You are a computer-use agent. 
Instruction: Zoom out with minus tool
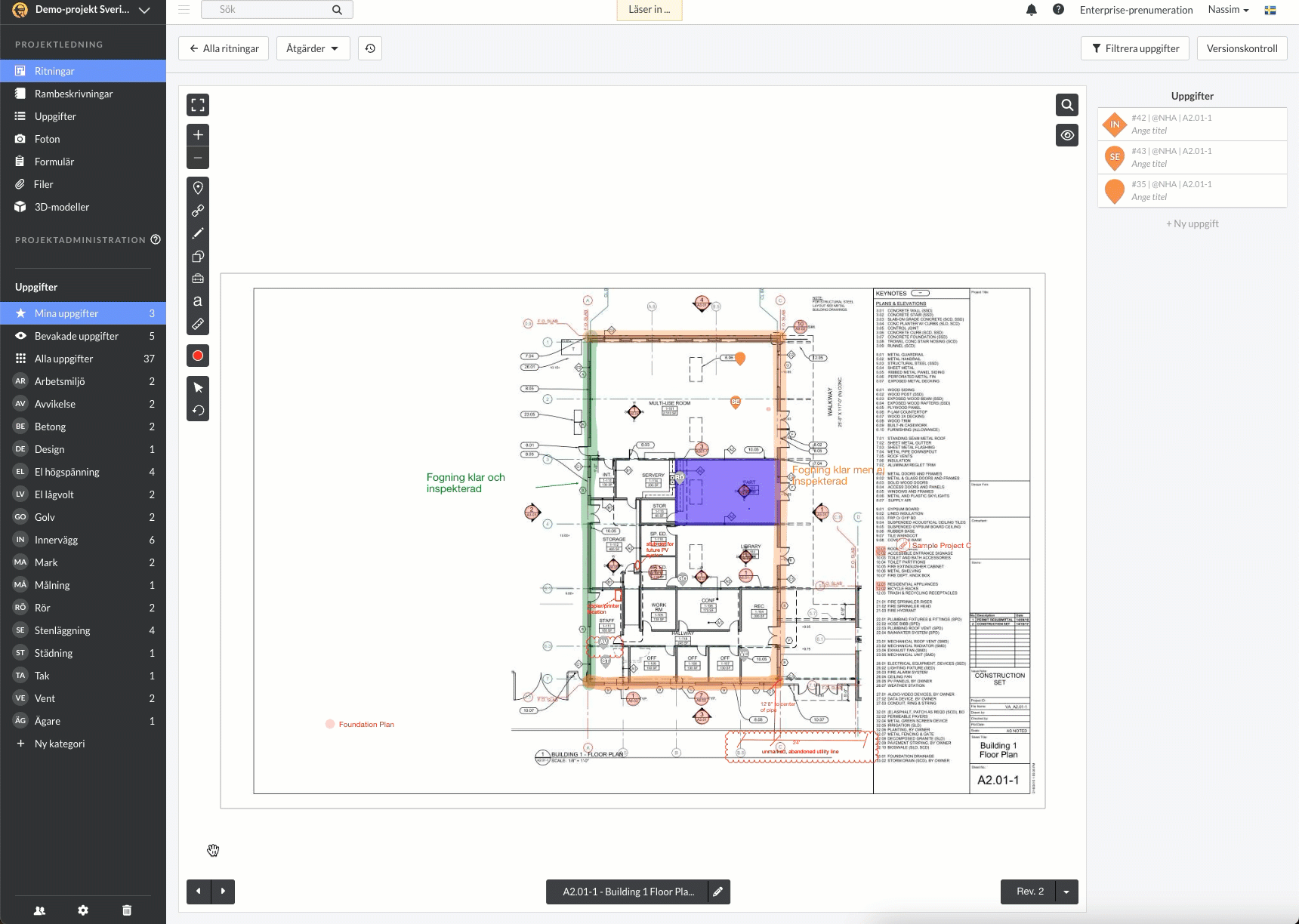tap(198, 158)
